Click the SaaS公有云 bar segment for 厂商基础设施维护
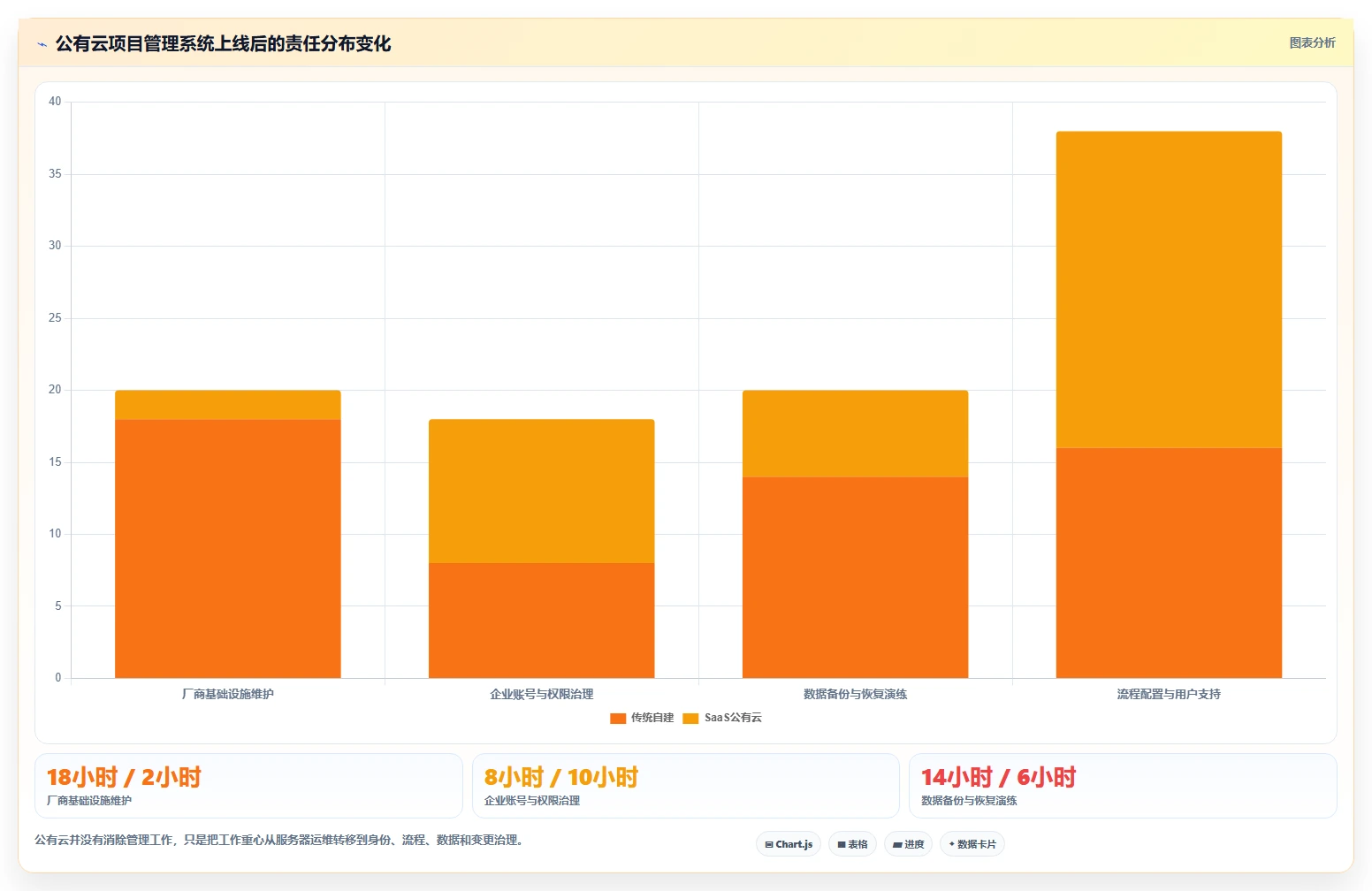This screenshot has width=1372, height=891. (x=228, y=405)
